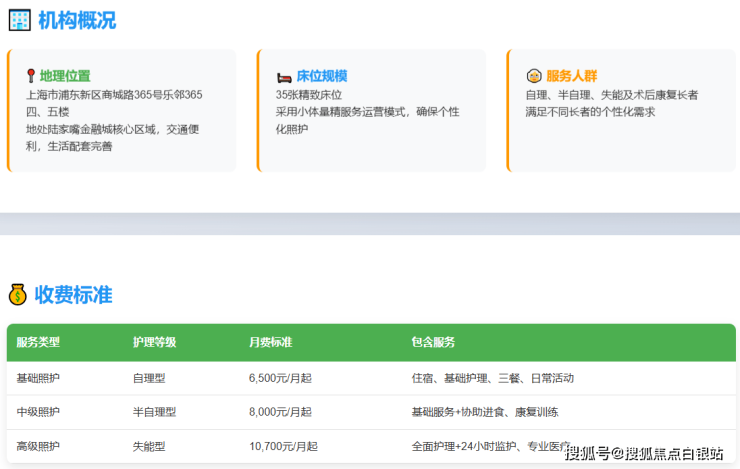Click the money bag icon beside 收费标准
The height and width of the screenshot is (469, 740).
coord(18,295)
